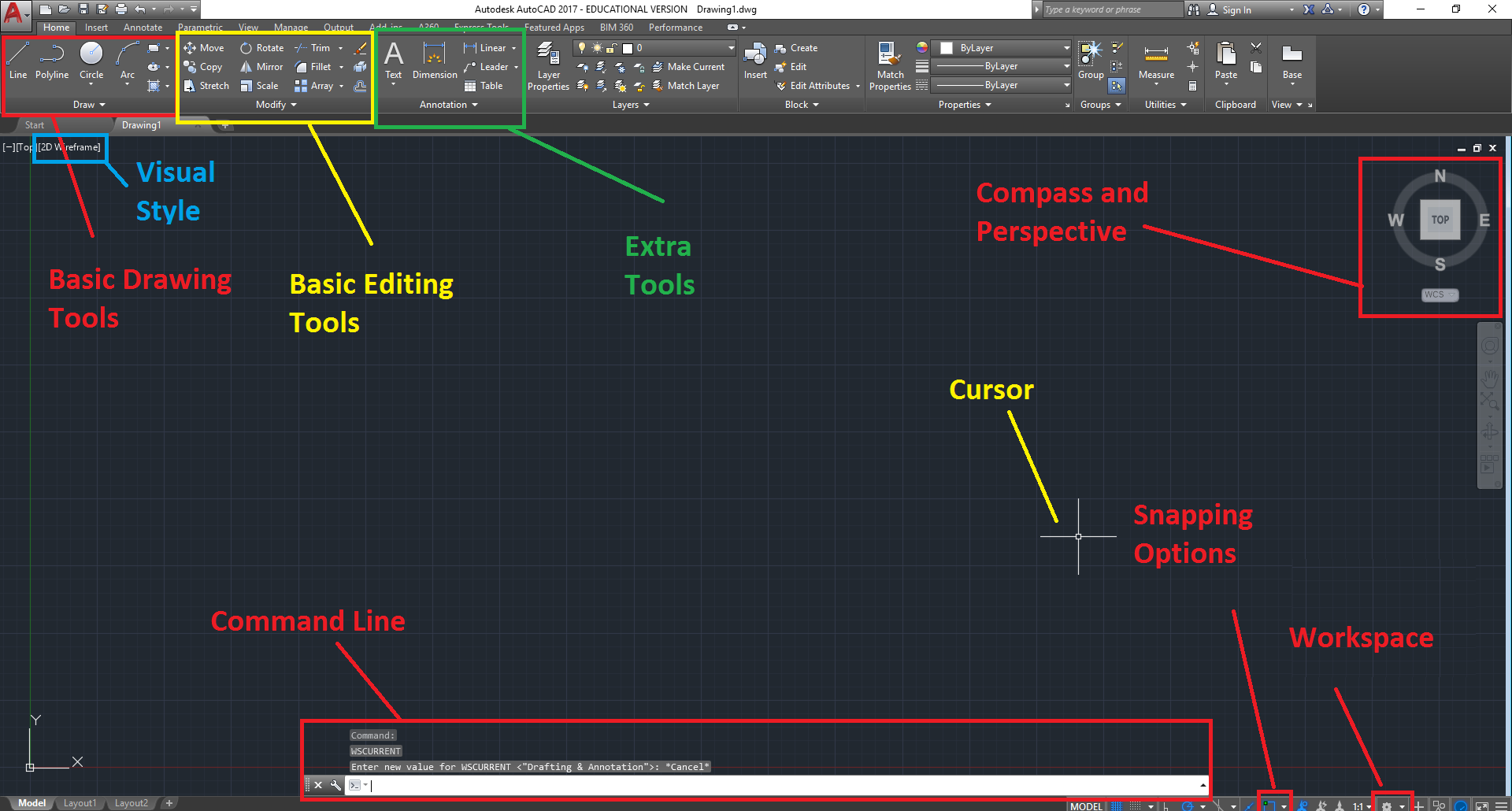
Task: Open the Layout1 tab
Action: 80,802
